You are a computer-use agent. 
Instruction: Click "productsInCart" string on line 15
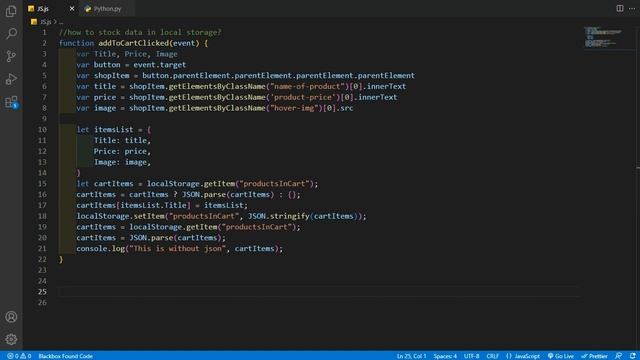274,184
